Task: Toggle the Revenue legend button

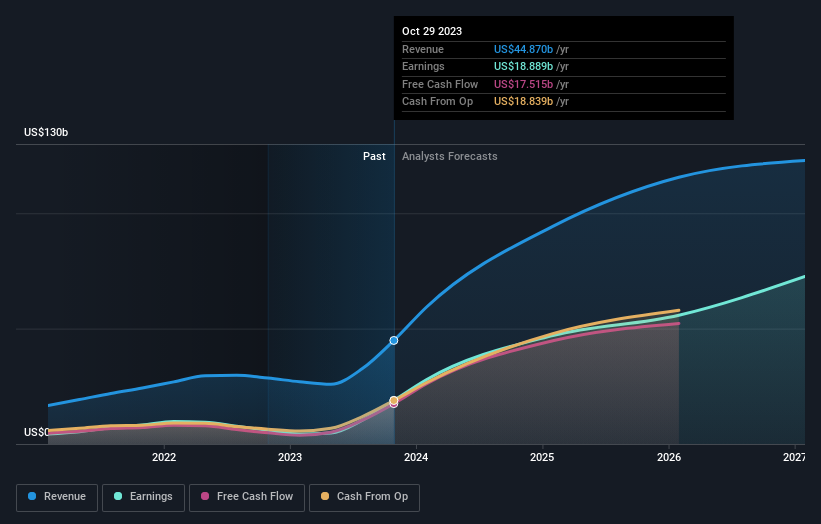Action: point(57,497)
